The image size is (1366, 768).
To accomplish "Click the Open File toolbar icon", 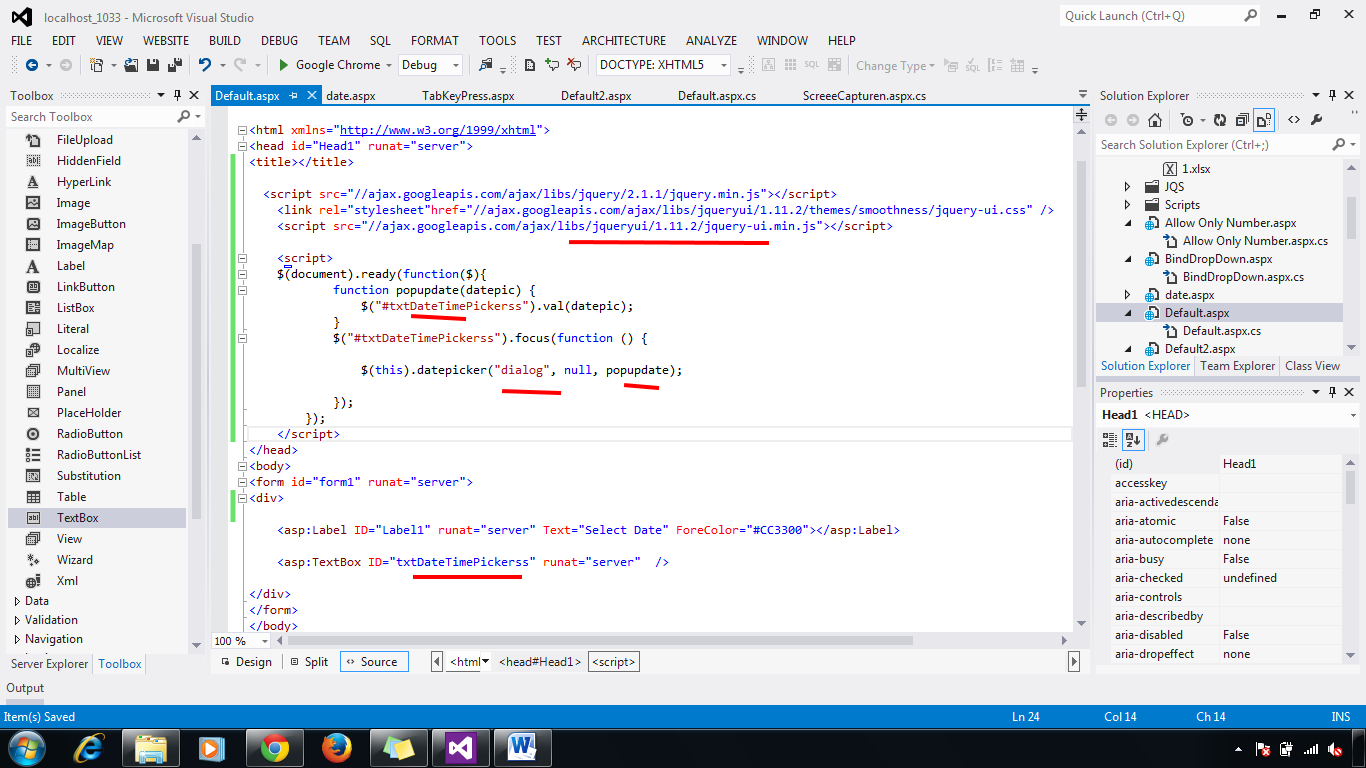I will 131,65.
